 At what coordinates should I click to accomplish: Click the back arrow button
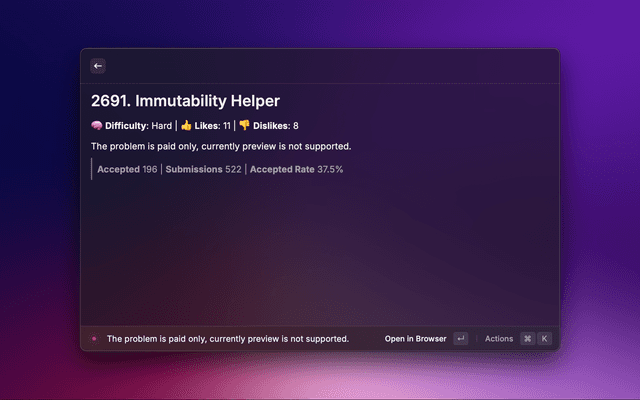(x=98, y=66)
